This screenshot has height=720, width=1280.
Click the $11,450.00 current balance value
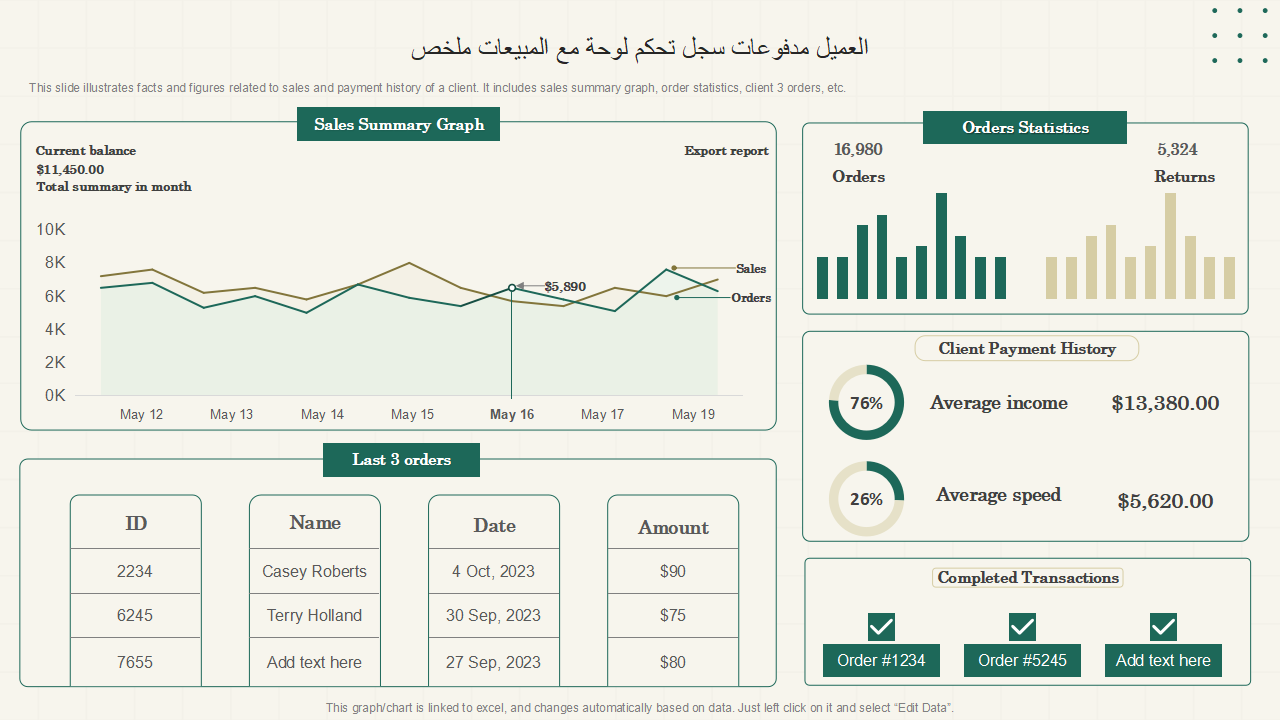pos(70,170)
